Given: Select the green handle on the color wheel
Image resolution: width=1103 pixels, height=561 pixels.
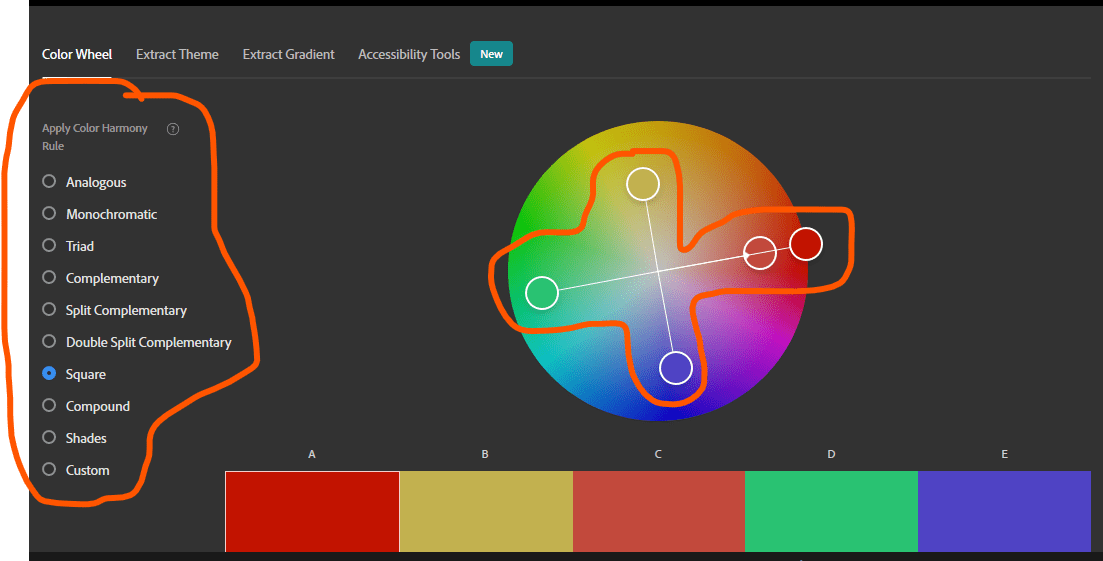Looking at the screenshot, I should [542, 292].
